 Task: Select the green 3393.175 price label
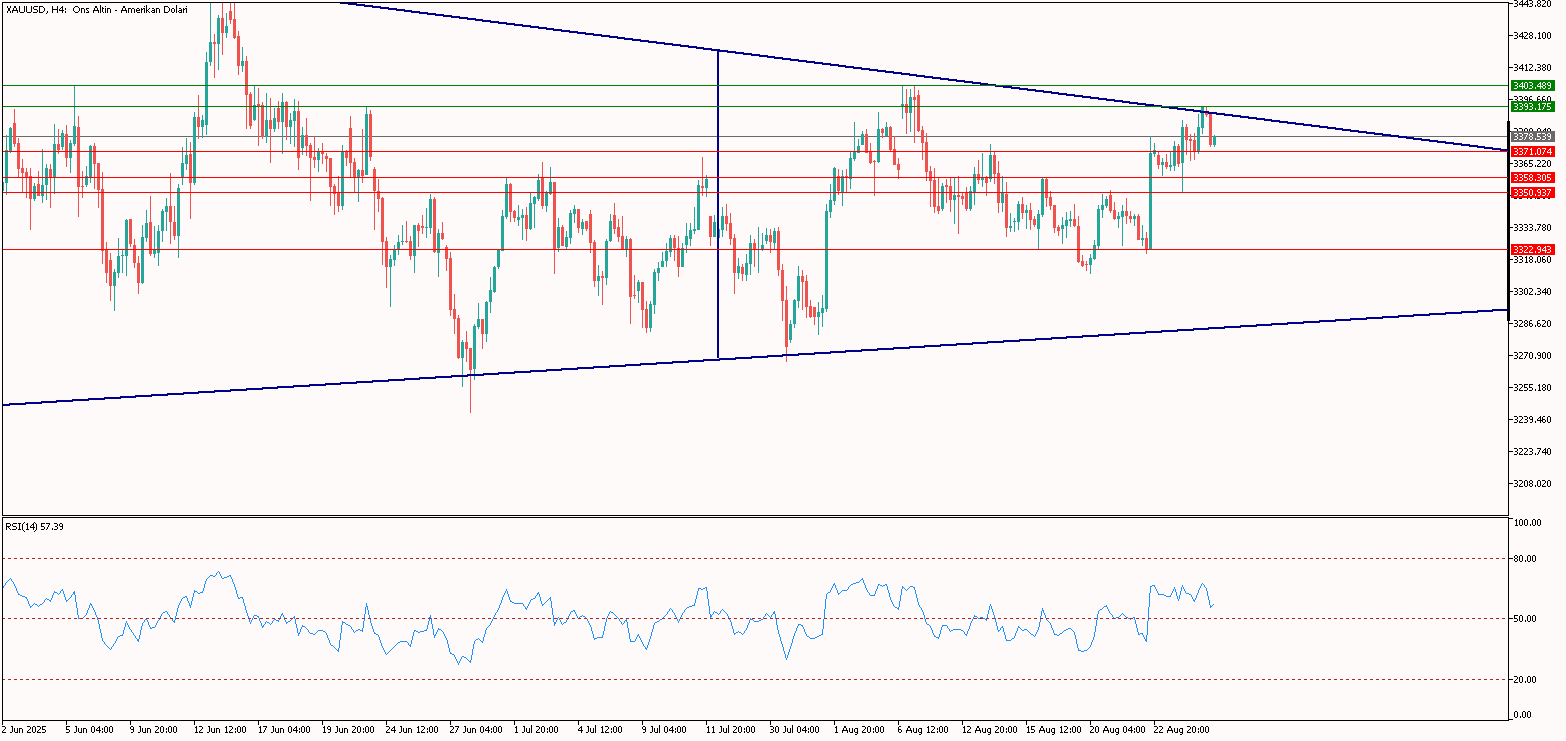(x=1532, y=106)
